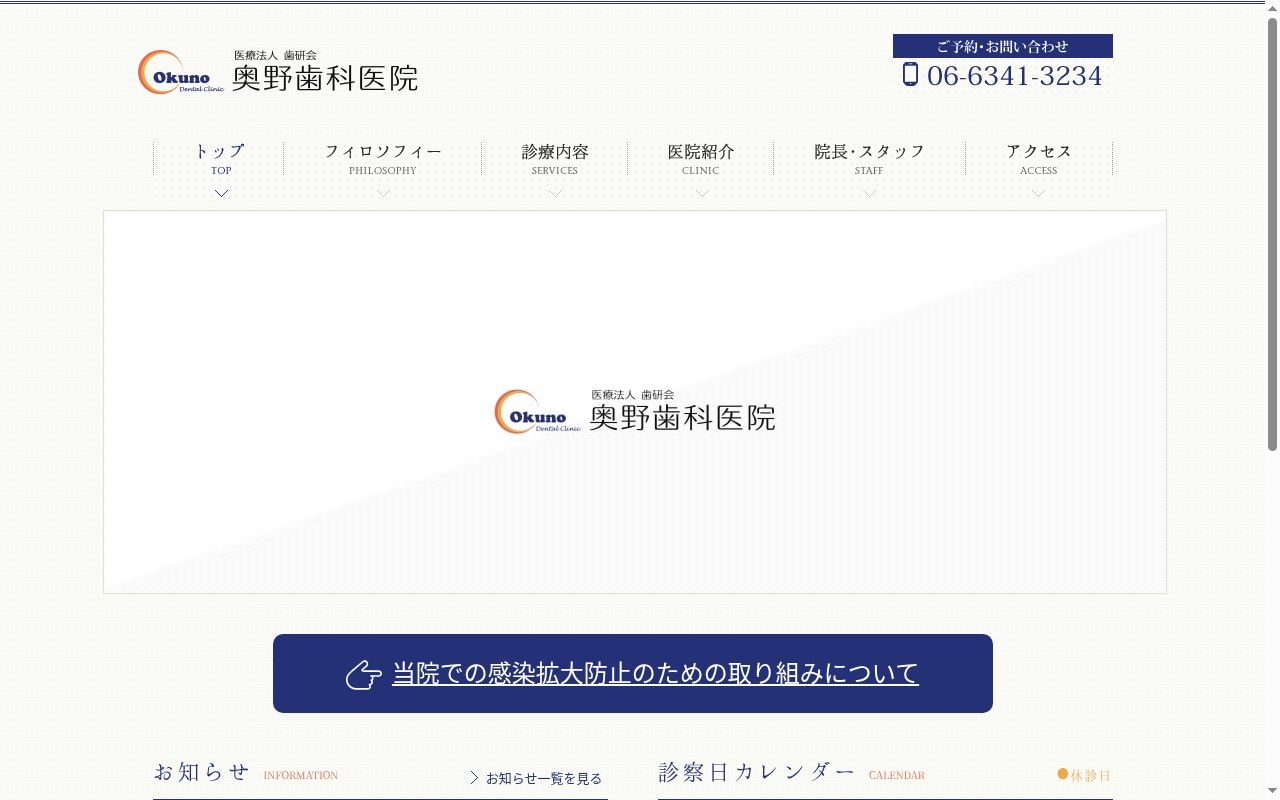Click the 医療法人 歯研会 text in header
1280x800 pixels.
coord(275,55)
